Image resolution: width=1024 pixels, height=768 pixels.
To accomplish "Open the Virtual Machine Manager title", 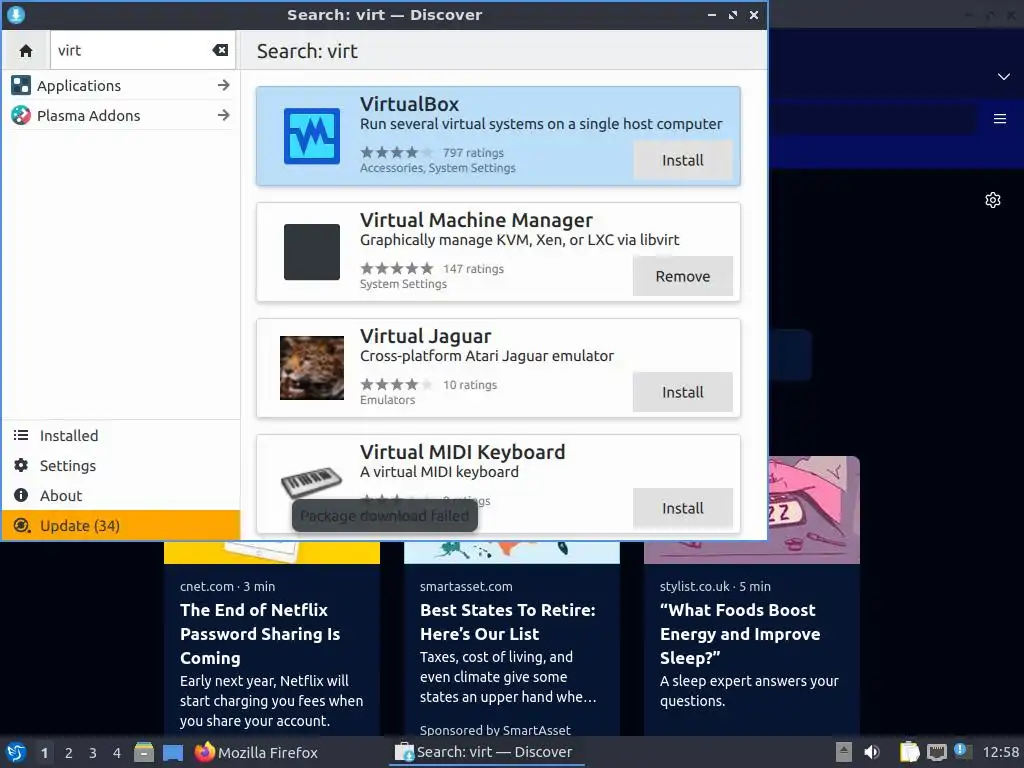I will coord(476,220).
